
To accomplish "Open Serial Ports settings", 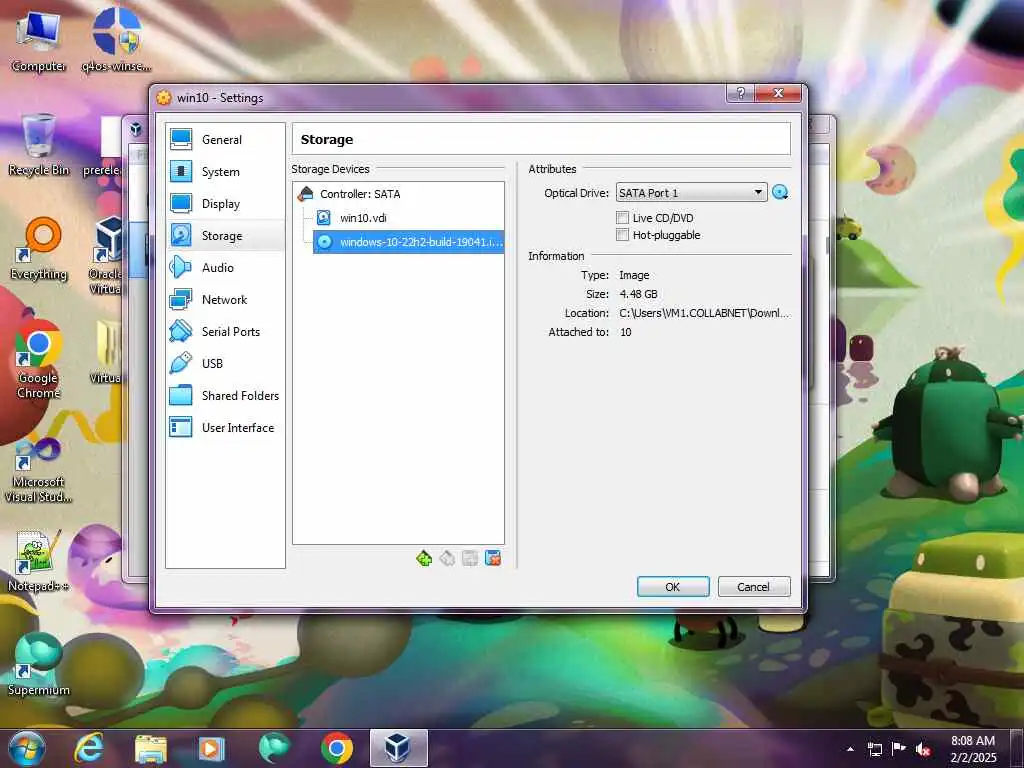I will [x=225, y=331].
